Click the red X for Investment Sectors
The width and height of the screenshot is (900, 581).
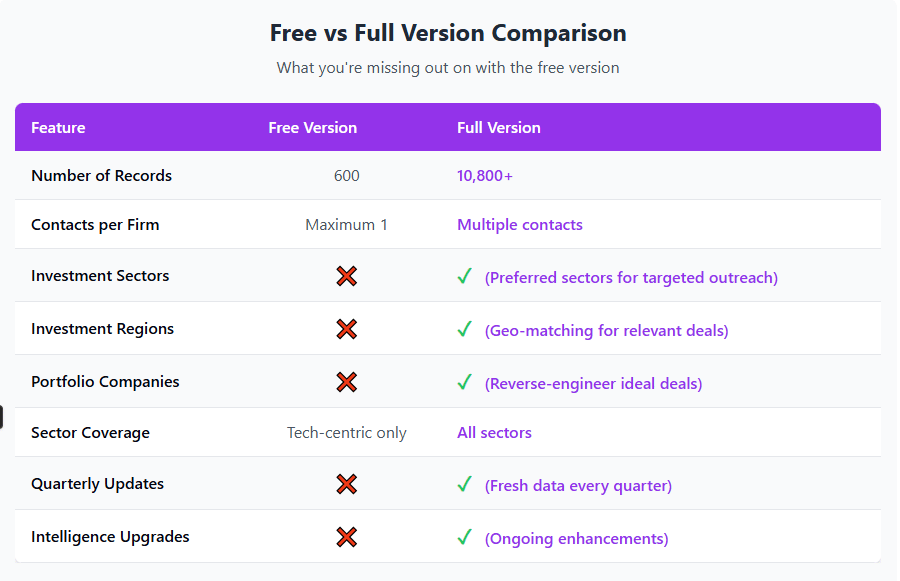click(x=347, y=276)
